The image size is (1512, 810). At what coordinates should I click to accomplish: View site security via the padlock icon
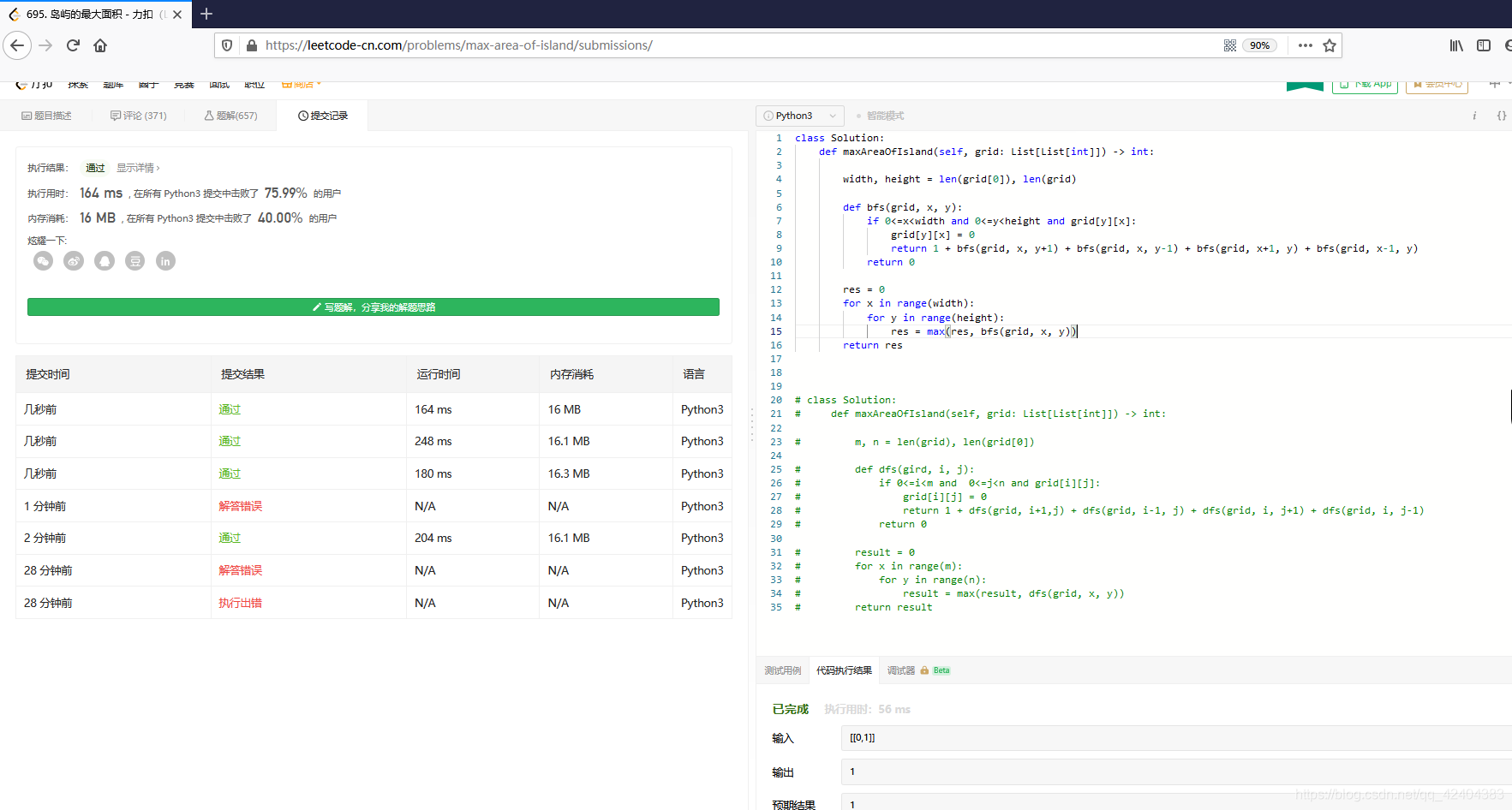[x=251, y=45]
